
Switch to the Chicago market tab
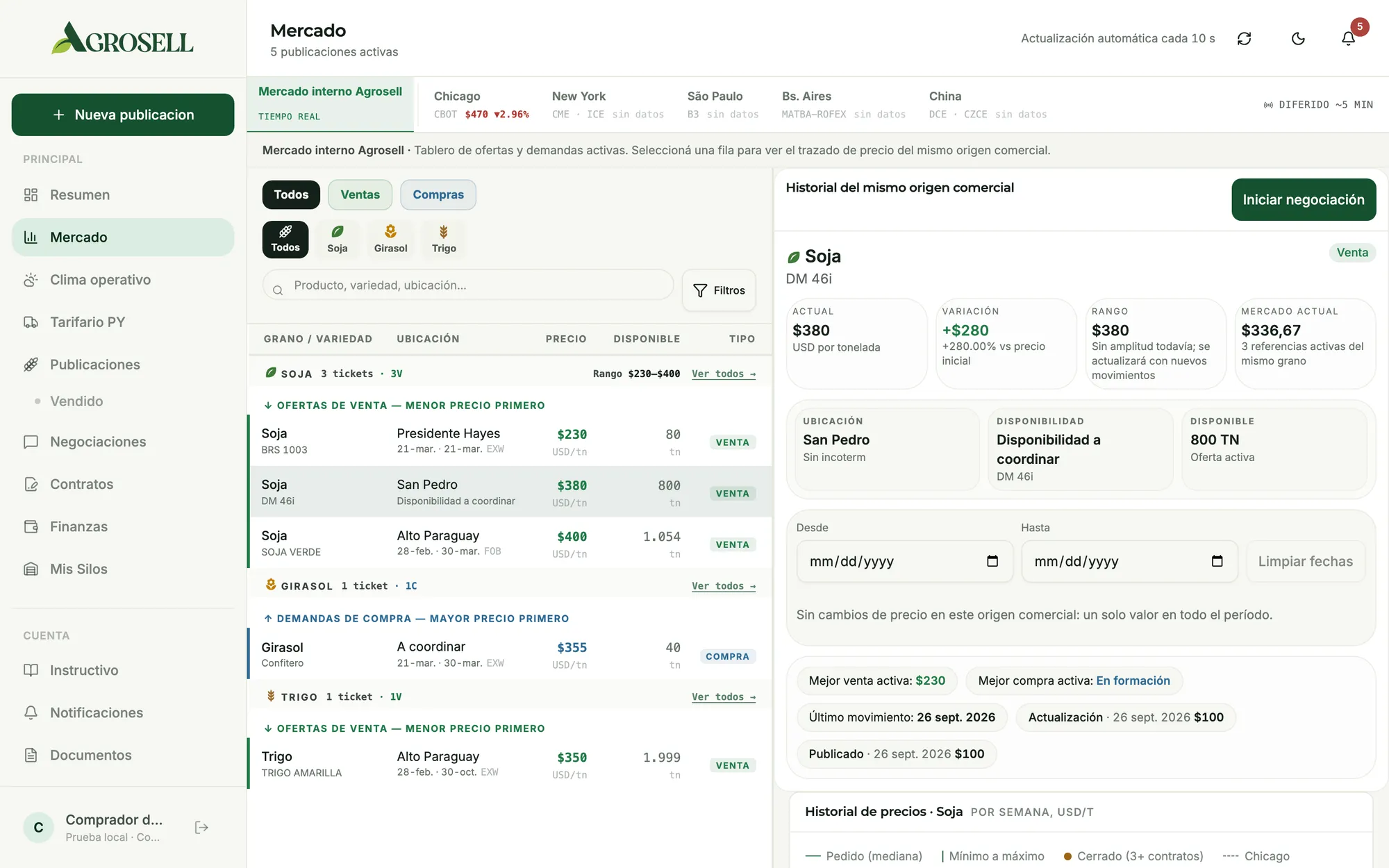click(481, 105)
